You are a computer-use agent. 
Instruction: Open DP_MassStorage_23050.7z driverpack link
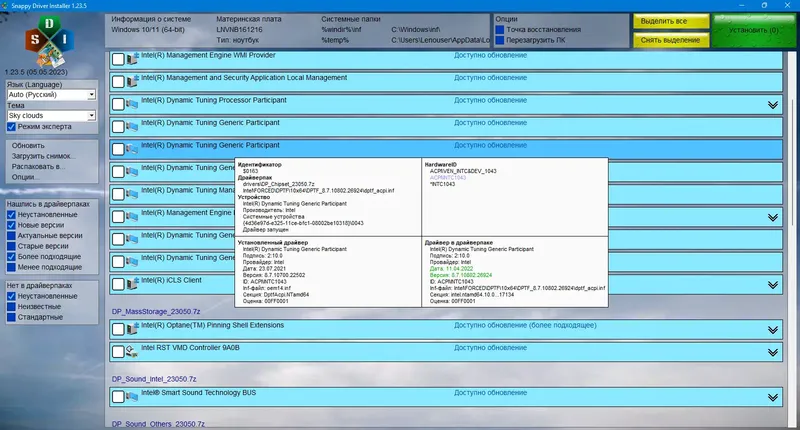tap(156, 311)
